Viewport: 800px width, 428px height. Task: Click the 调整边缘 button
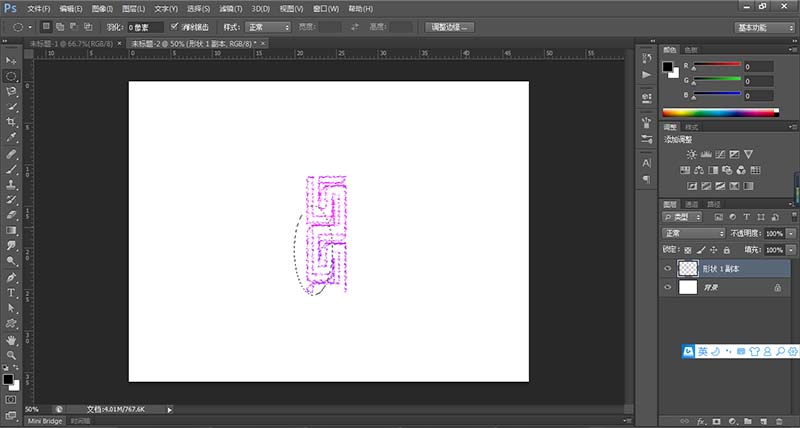[449, 27]
